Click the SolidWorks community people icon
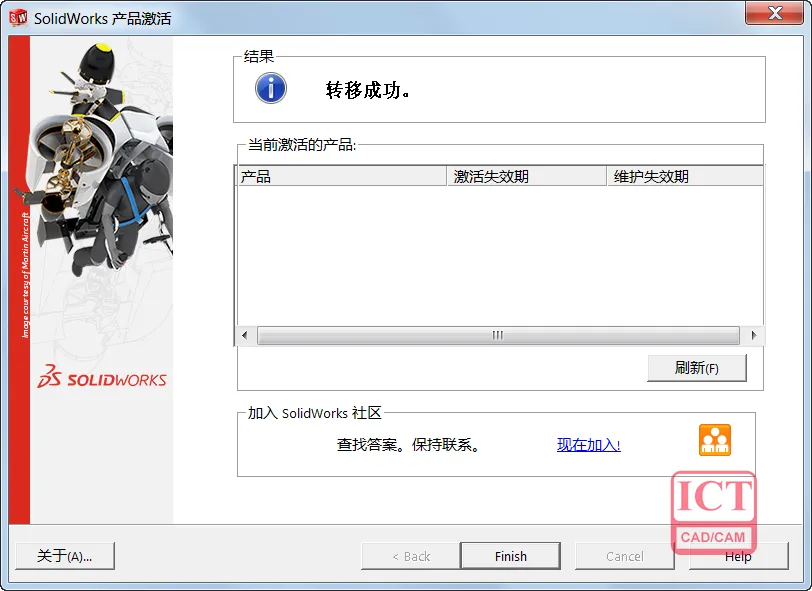The width and height of the screenshot is (812, 591). [x=715, y=440]
